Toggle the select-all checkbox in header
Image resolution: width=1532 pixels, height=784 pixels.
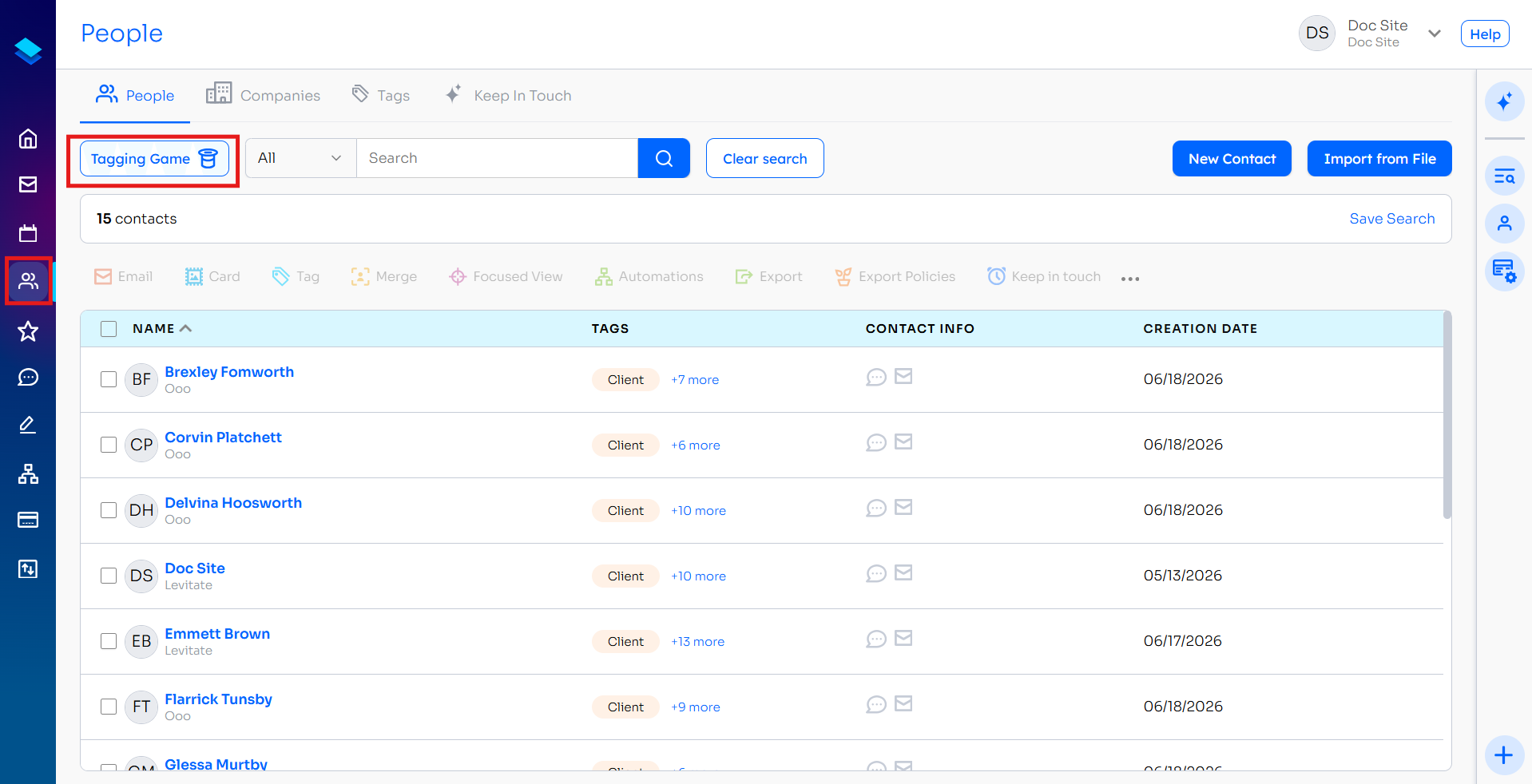point(109,329)
